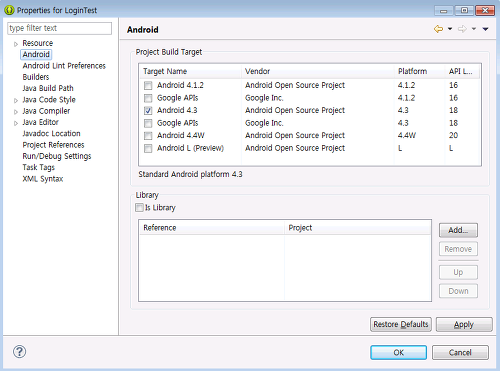Select Java Editor item

(40, 122)
